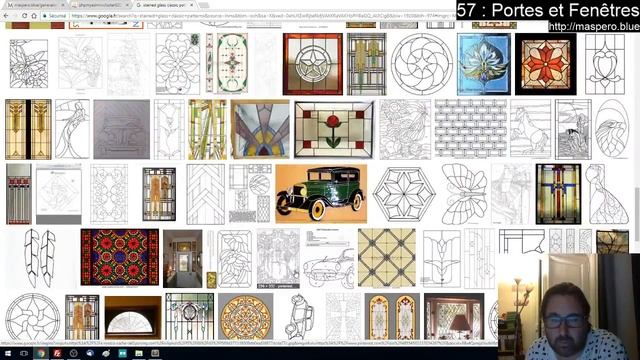640x360 pixels.
Task: Open Task View from the taskbar
Action: pyautogui.click(x=24, y=353)
